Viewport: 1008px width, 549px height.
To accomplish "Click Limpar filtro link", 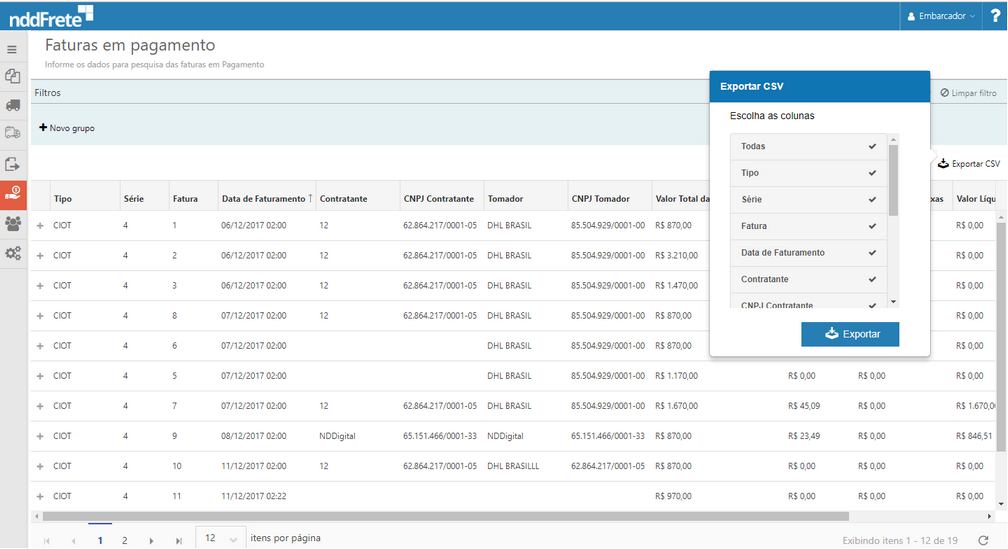I will pyautogui.click(x=968, y=93).
